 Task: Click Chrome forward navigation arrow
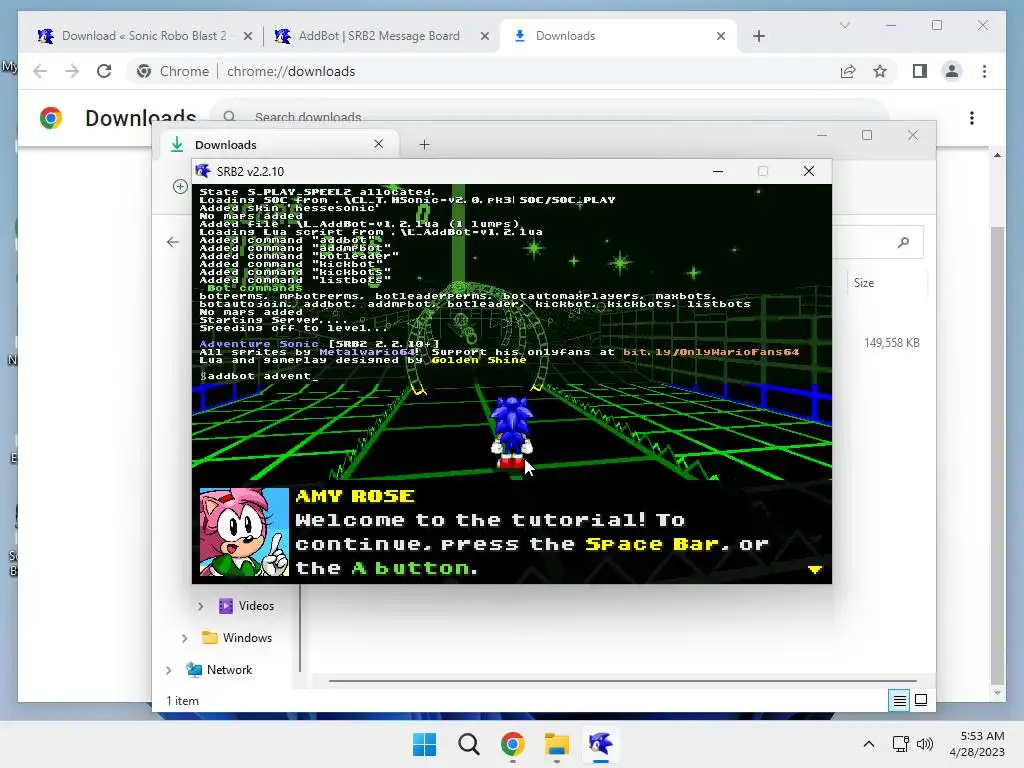(x=72, y=71)
